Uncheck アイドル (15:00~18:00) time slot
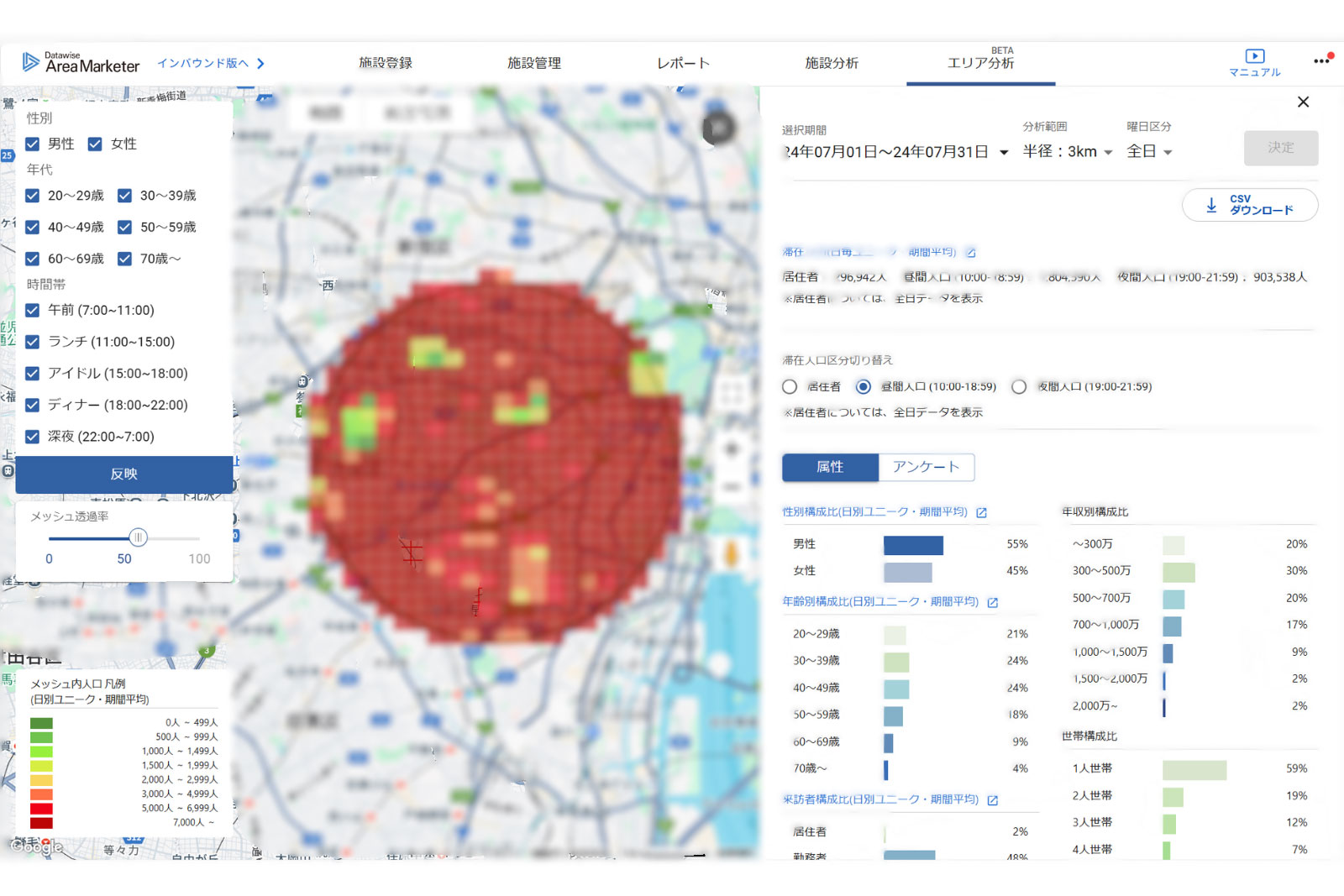This screenshot has width=1344, height=896. (32, 373)
